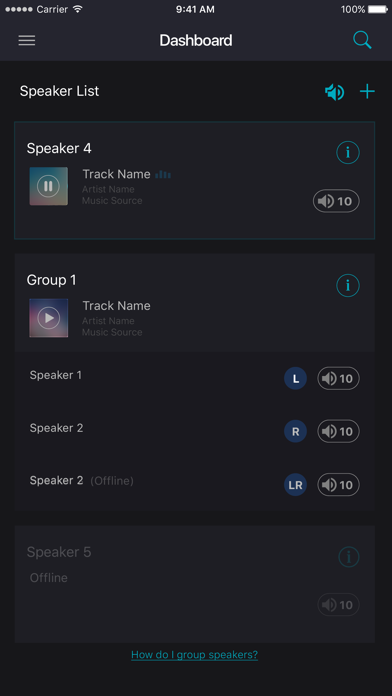392x696 pixels.
Task: Toggle Speaker 2 R channel badge
Action: [295, 431]
